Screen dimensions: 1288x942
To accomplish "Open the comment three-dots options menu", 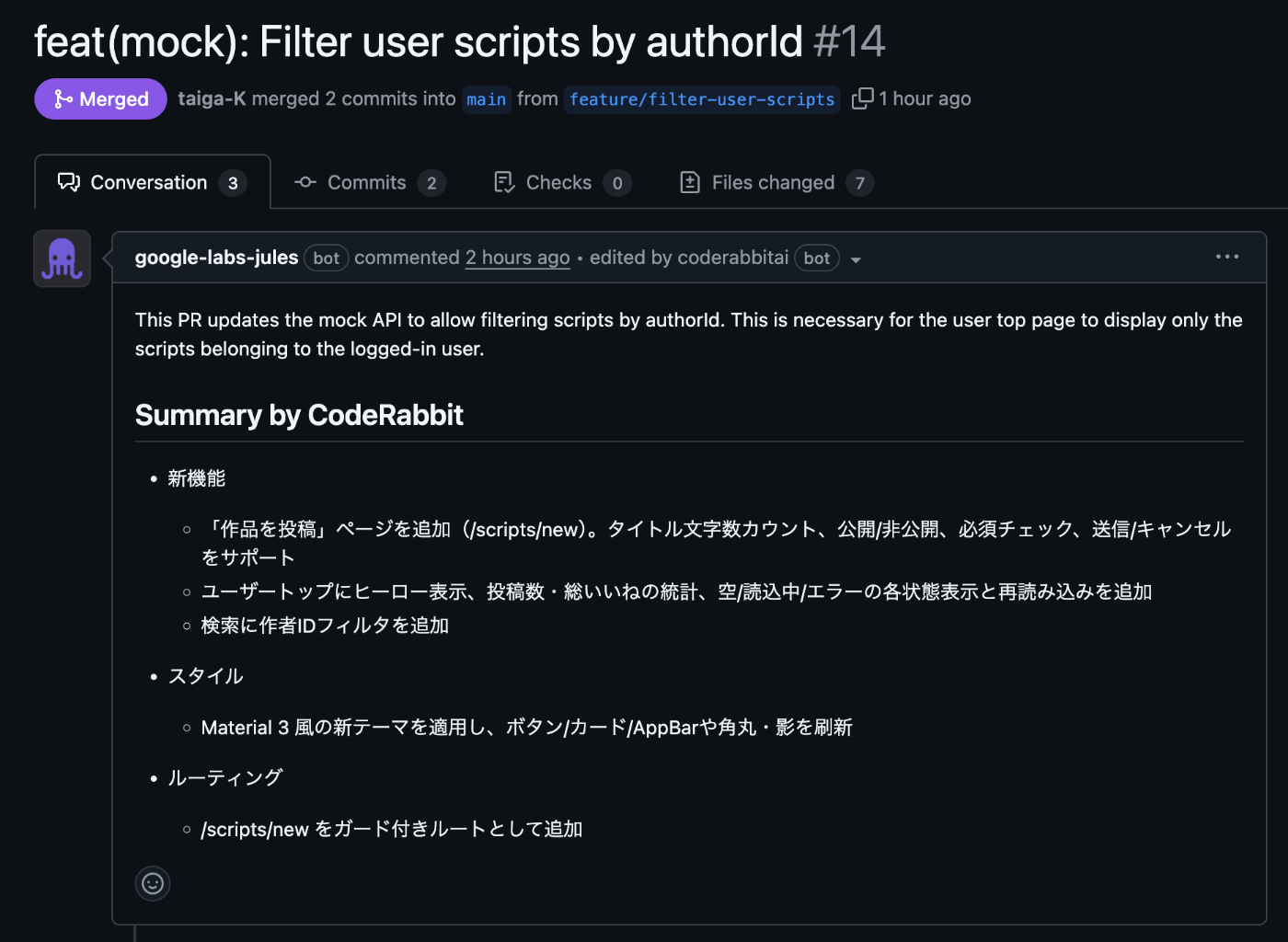I will point(1226,257).
